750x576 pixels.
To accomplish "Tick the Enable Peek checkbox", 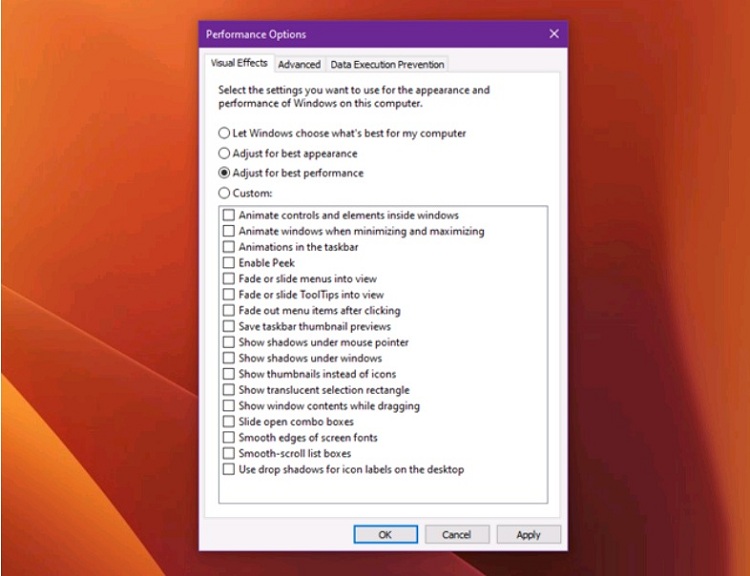I will [229, 263].
